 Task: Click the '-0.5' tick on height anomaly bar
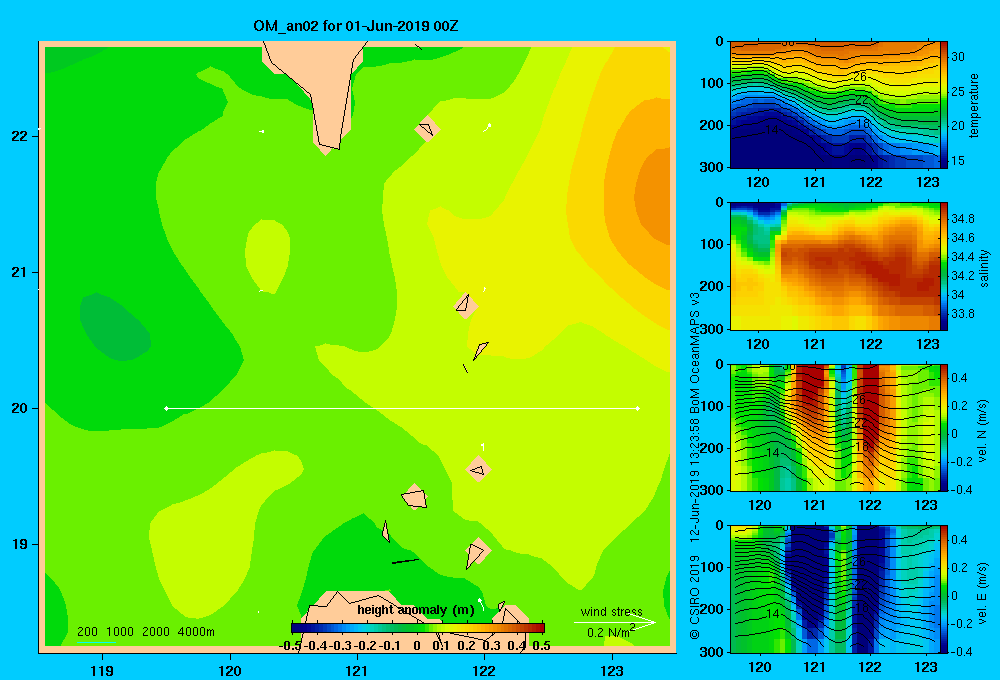click(290, 646)
